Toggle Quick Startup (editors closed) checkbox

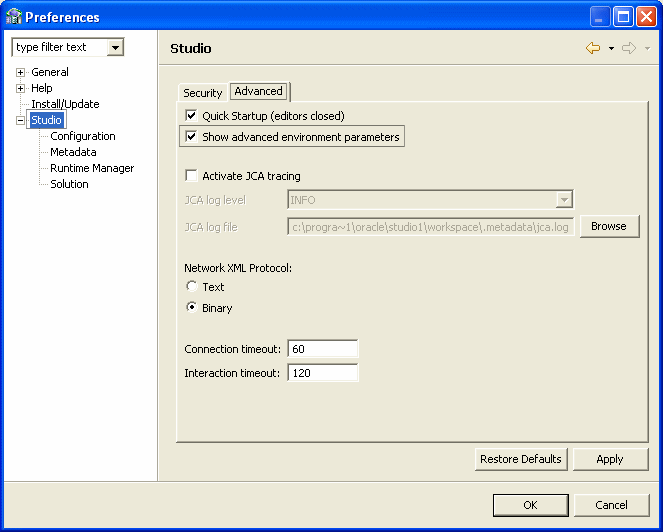191,116
